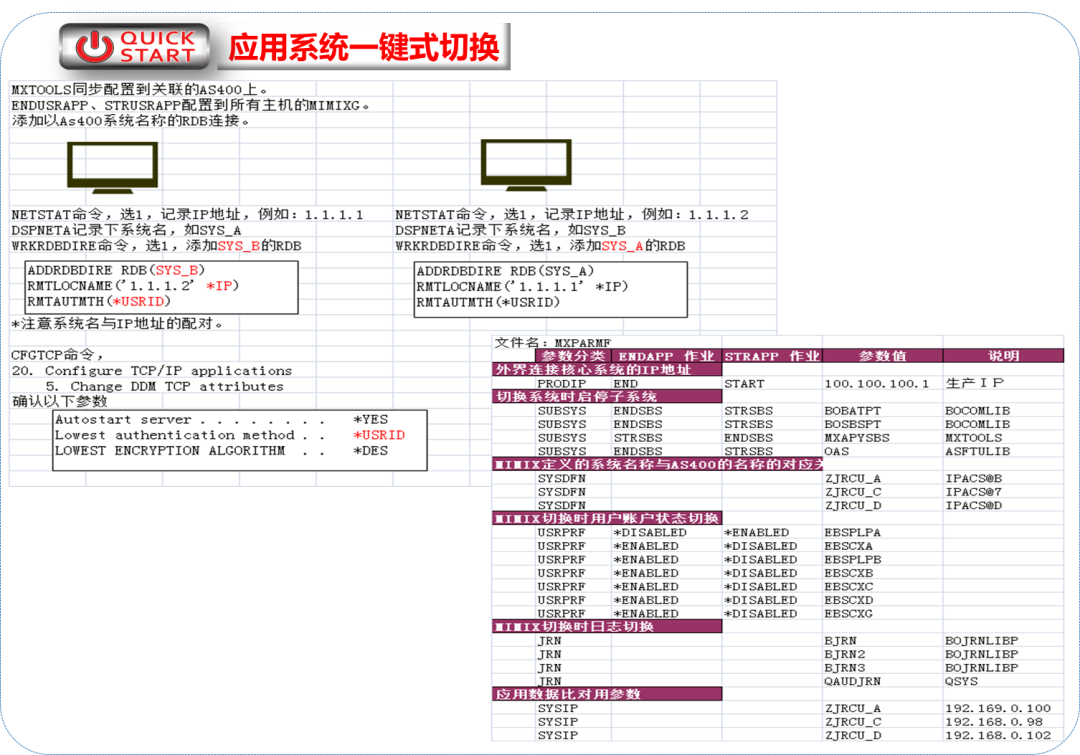Select the RMTLOCNAME('1.1.1.2' *IP) line
Viewport: 1080px width, 755px height.
(133, 286)
